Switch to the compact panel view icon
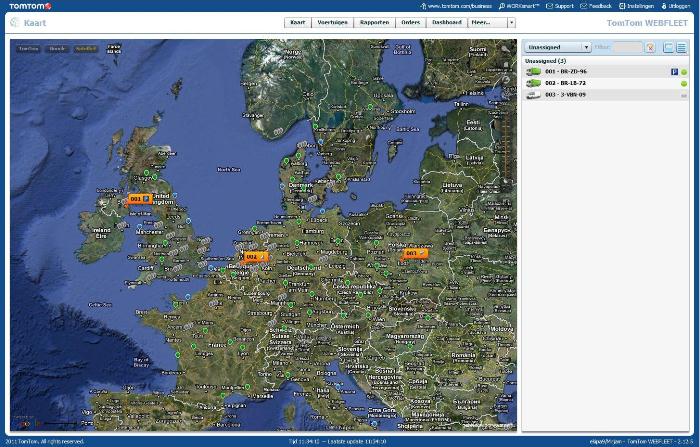The width and height of the screenshot is (700, 447). point(668,47)
